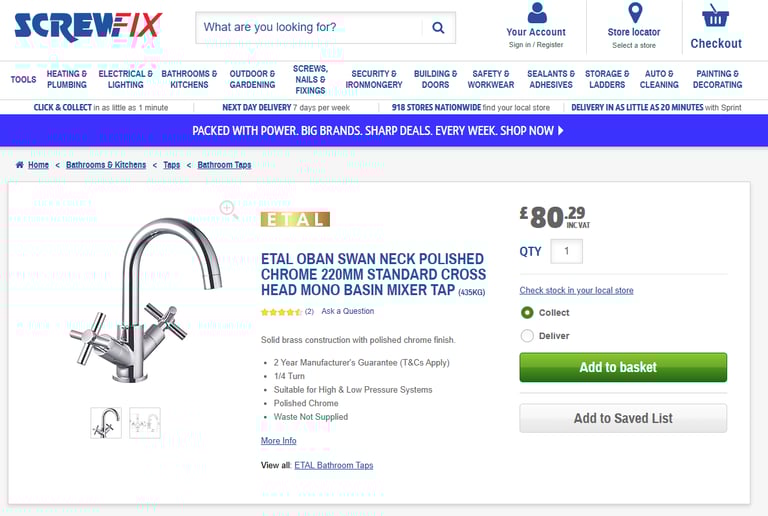The image size is (768, 516).
Task: Click the QTY quantity input field
Action: click(567, 251)
